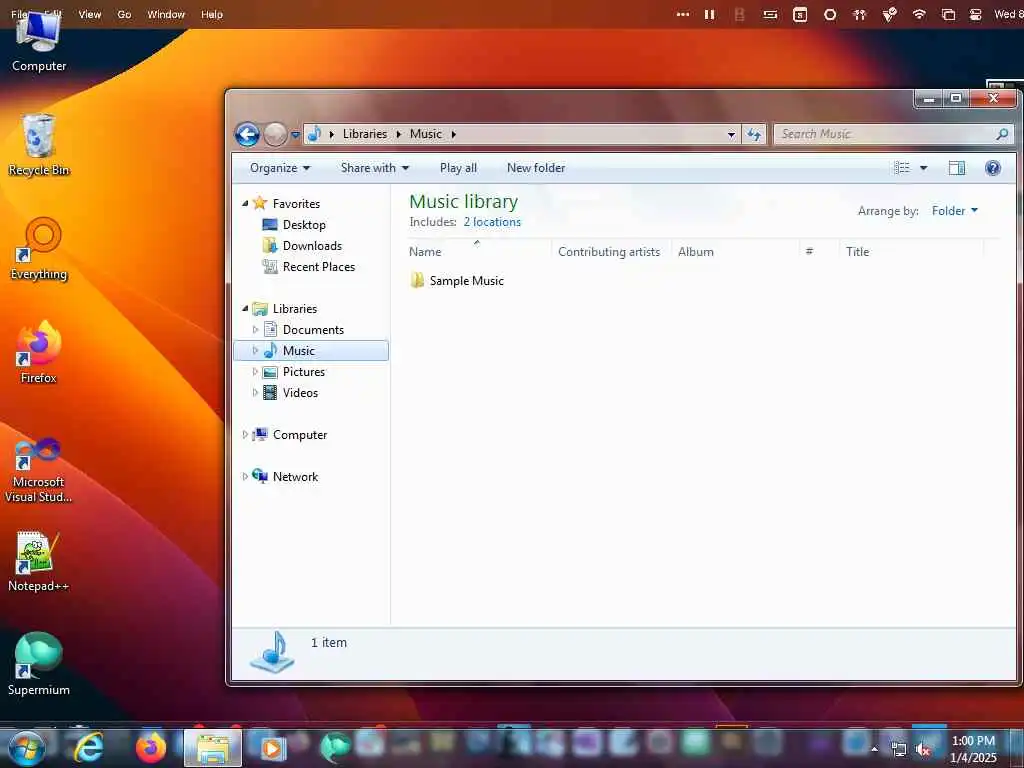1024x768 pixels.
Task: Open Windows Media Player from taskbar
Action: point(272,748)
